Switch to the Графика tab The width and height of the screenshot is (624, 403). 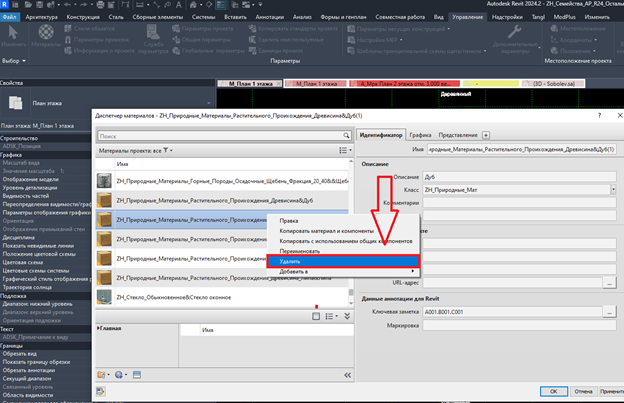[420, 135]
